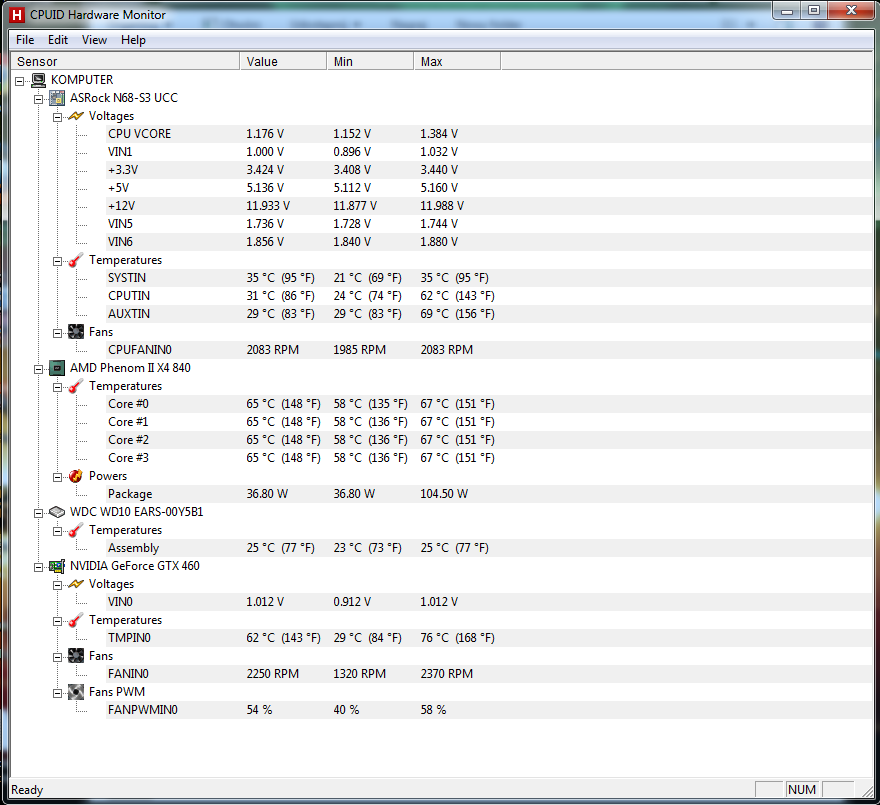The height and width of the screenshot is (805, 880).
Task: Click the thermometer icon under NVIDIA GeForce GTX 460
Action: [76, 620]
